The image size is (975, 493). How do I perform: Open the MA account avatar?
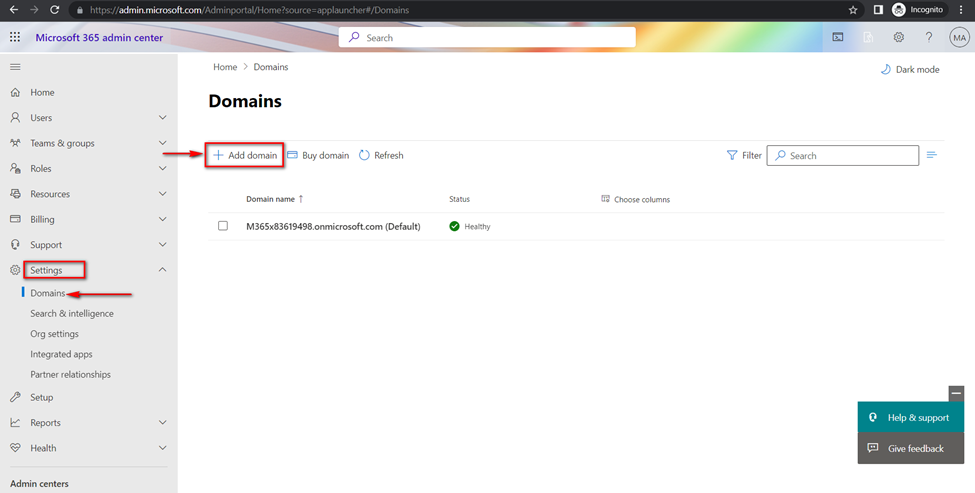click(959, 38)
